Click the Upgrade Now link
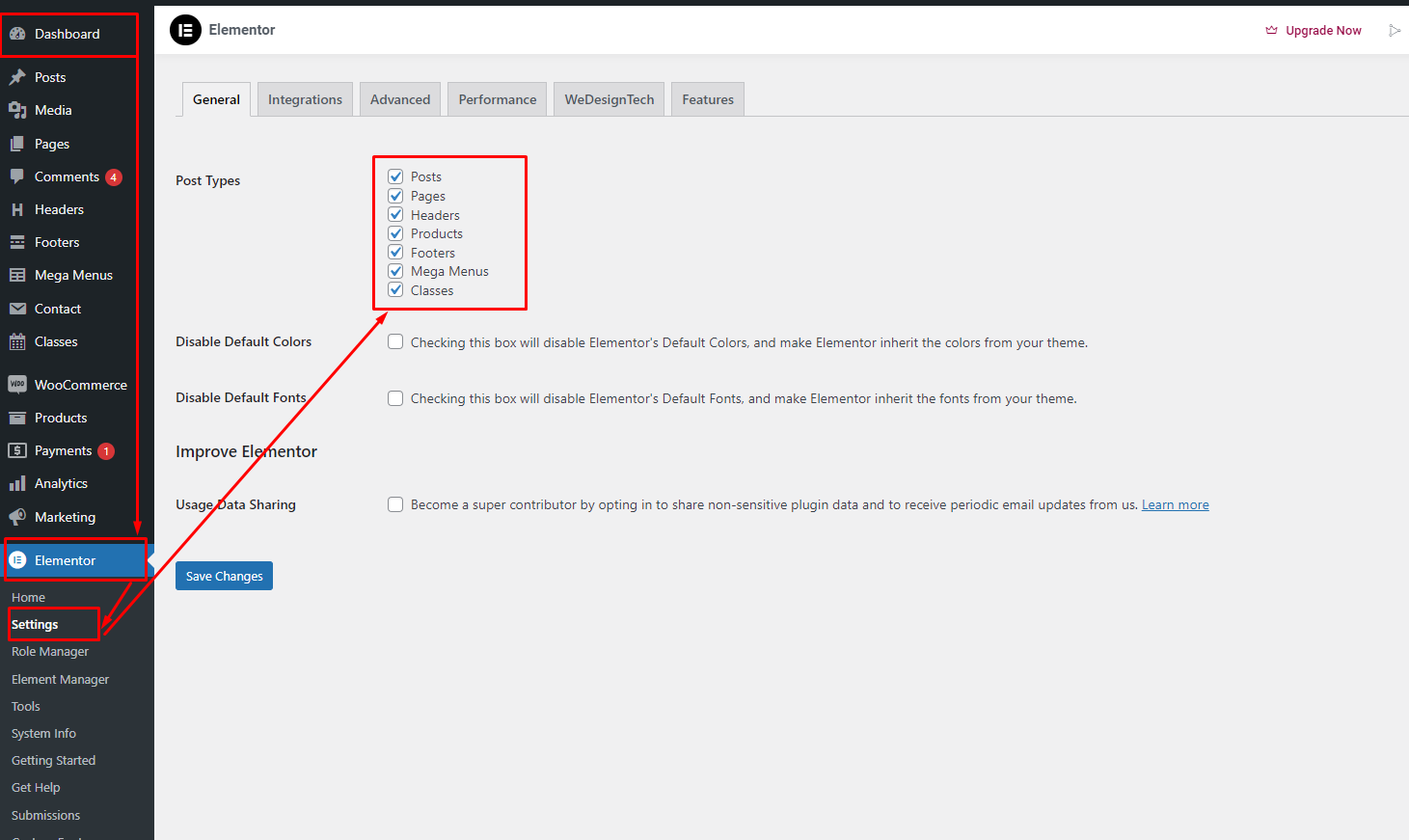 (x=1323, y=31)
